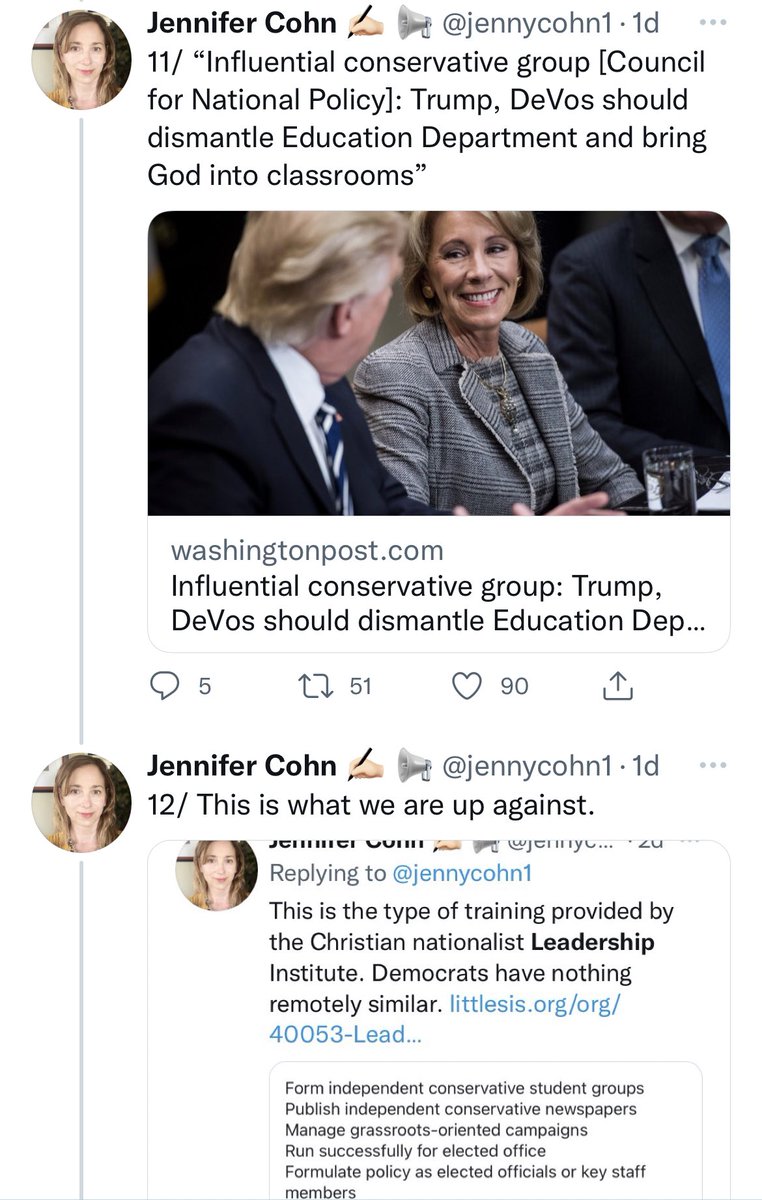Open the Trump and DeVos article image

coord(439,364)
